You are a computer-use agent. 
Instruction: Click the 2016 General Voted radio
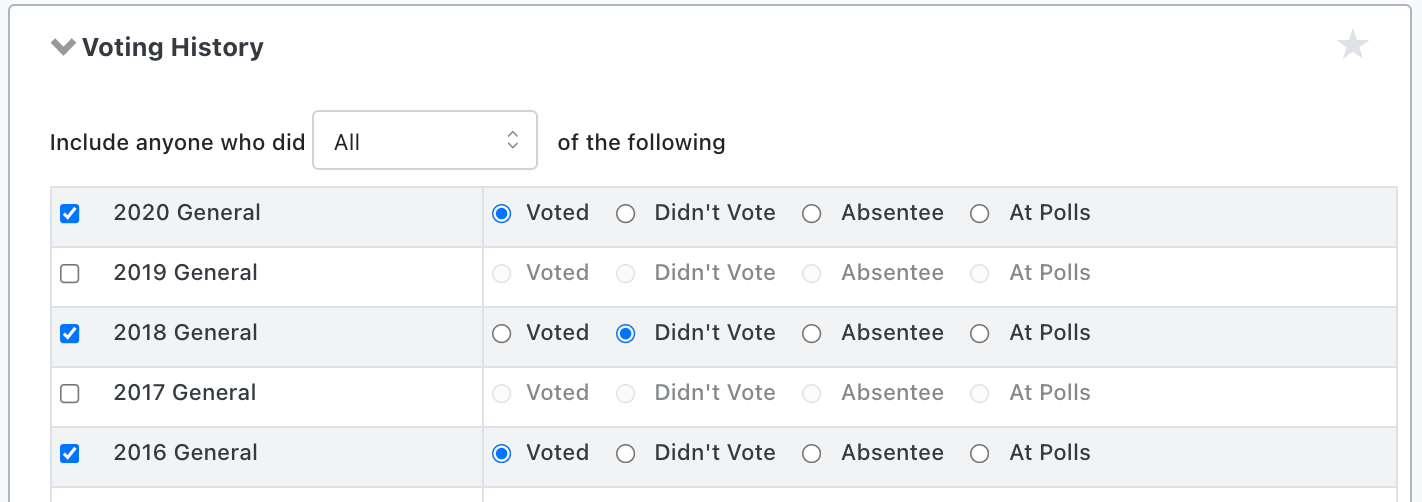pyautogui.click(x=502, y=453)
